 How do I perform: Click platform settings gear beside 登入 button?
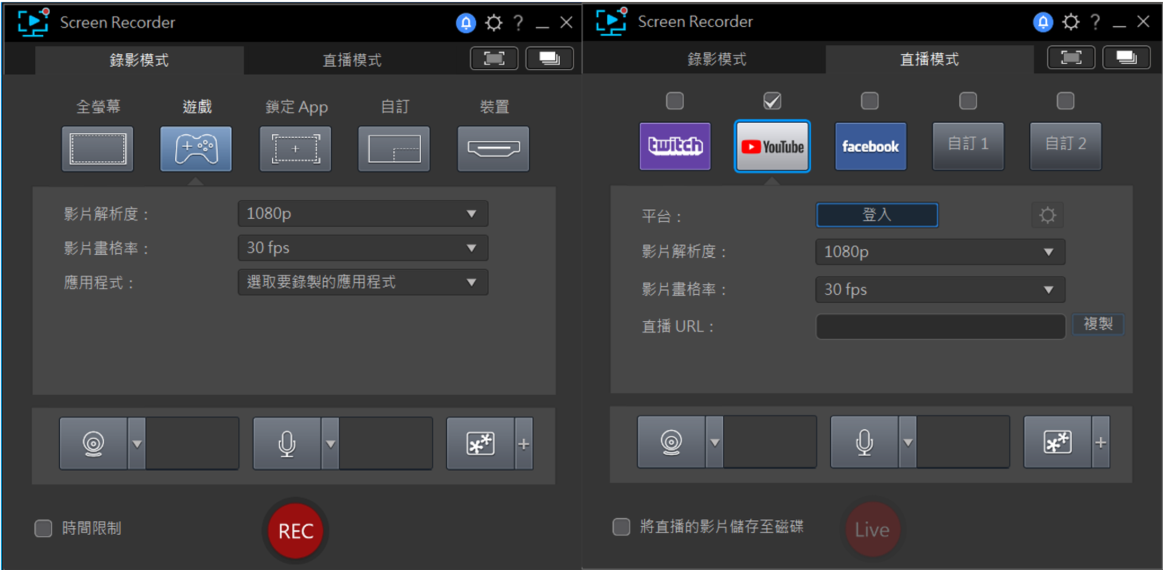point(1047,215)
